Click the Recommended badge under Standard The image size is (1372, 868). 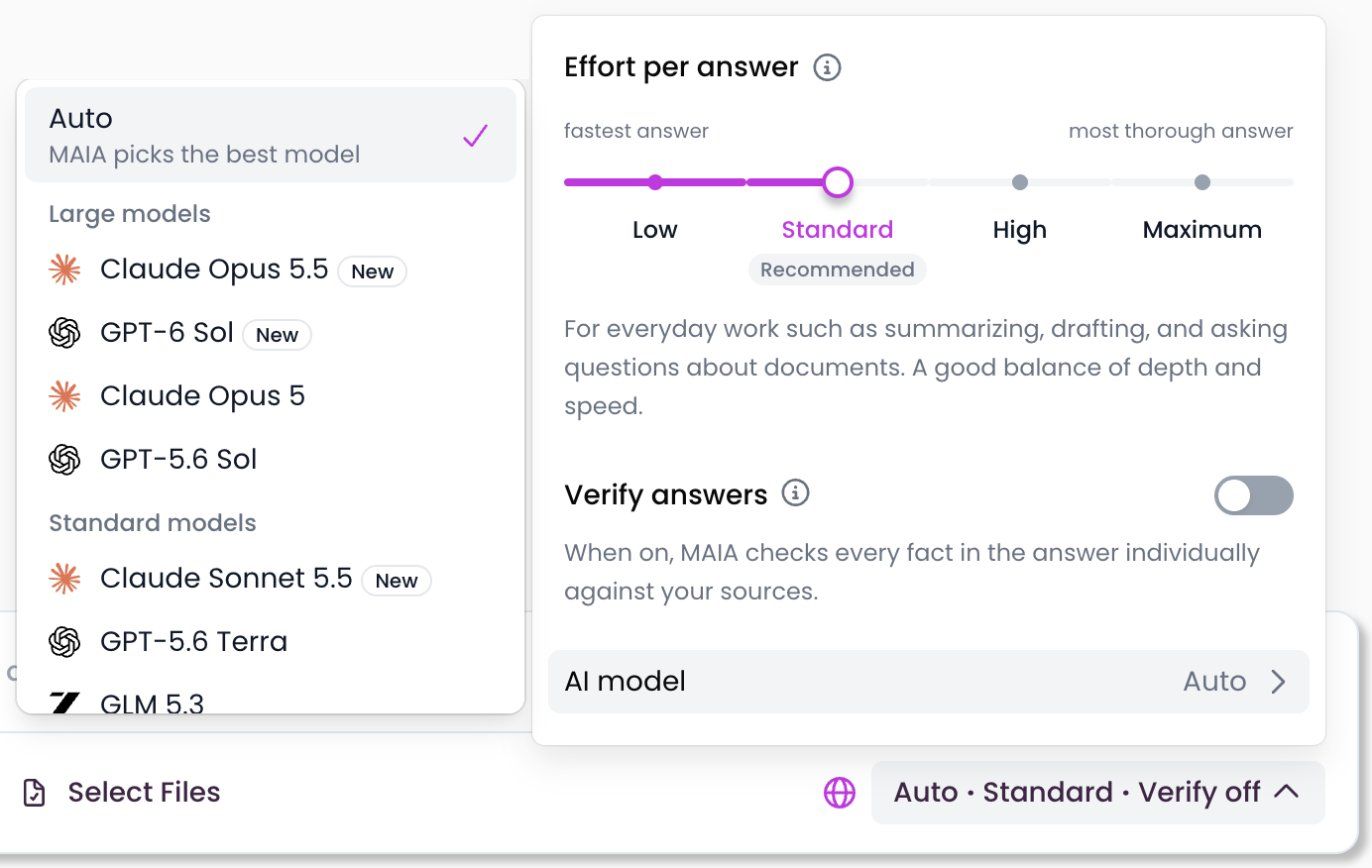pos(837,270)
